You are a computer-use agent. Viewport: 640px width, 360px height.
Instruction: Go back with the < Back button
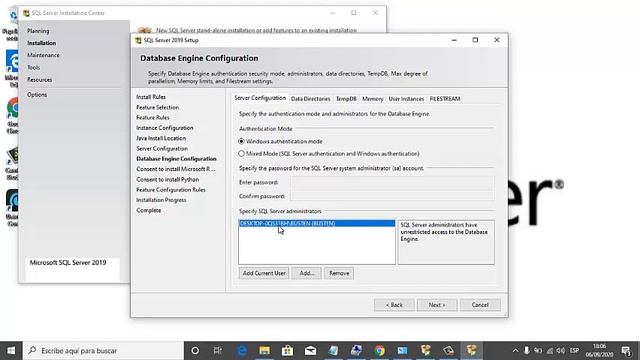[x=394, y=305]
